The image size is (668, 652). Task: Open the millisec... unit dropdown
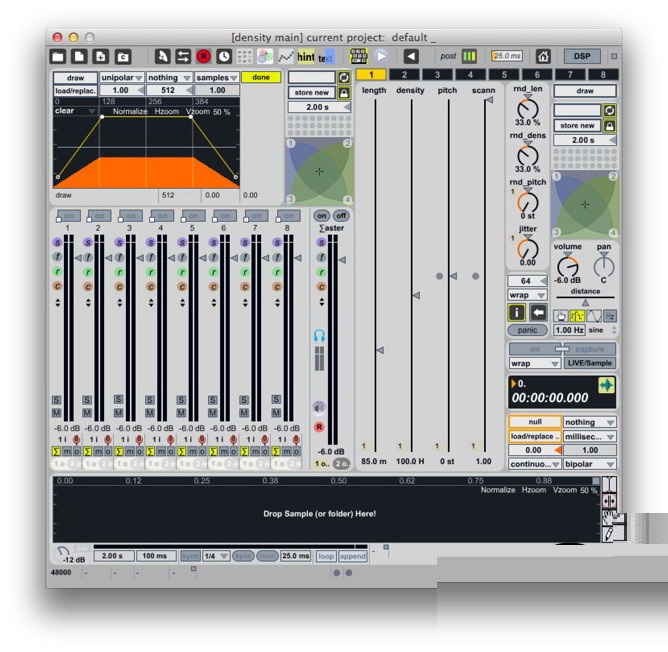click(x=590, y=437)
